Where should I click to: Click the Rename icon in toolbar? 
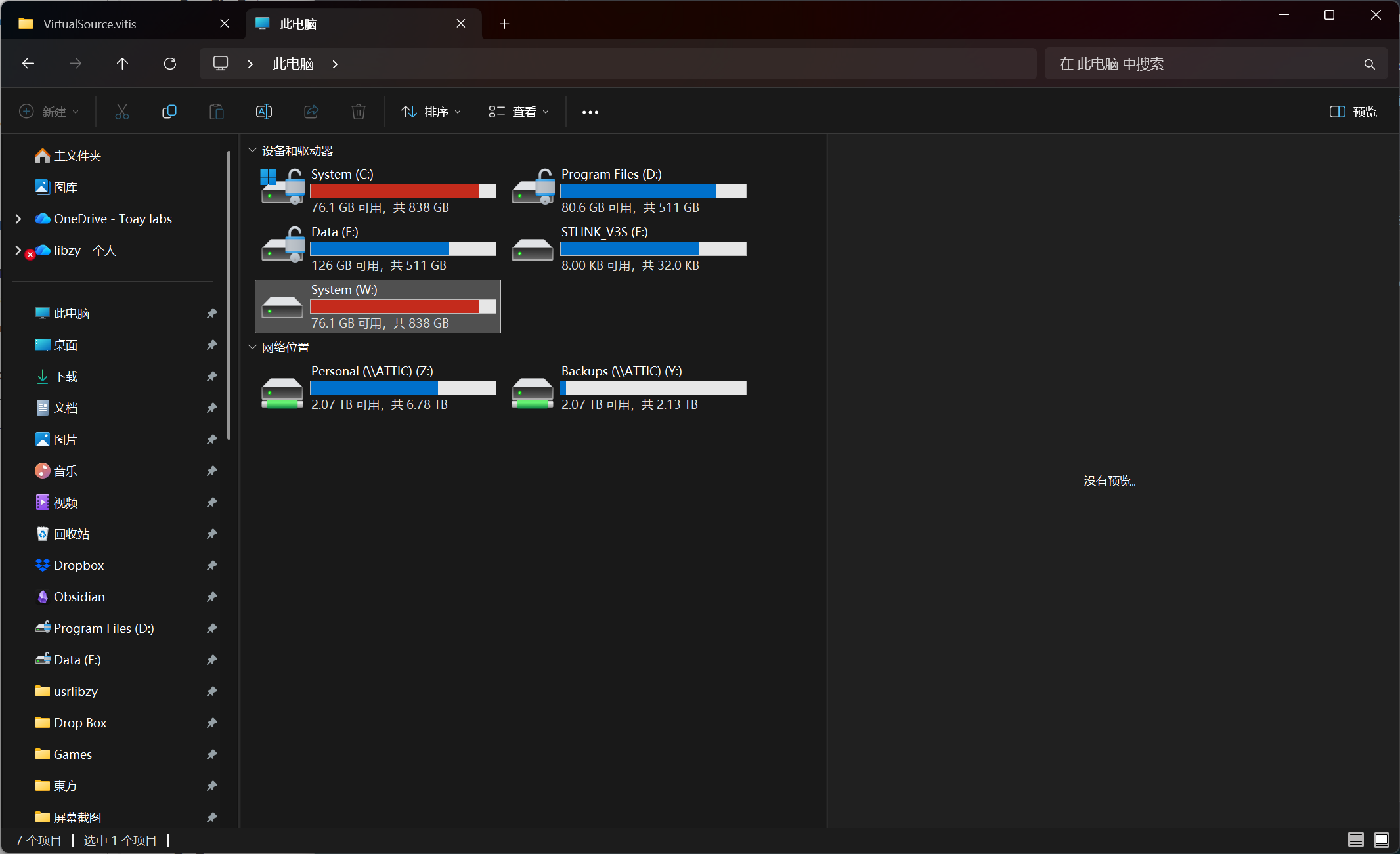click(264, 112)
